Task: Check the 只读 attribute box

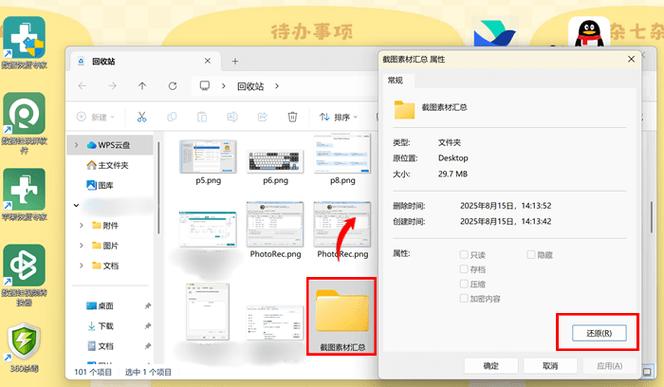Action: coord(464,254)
